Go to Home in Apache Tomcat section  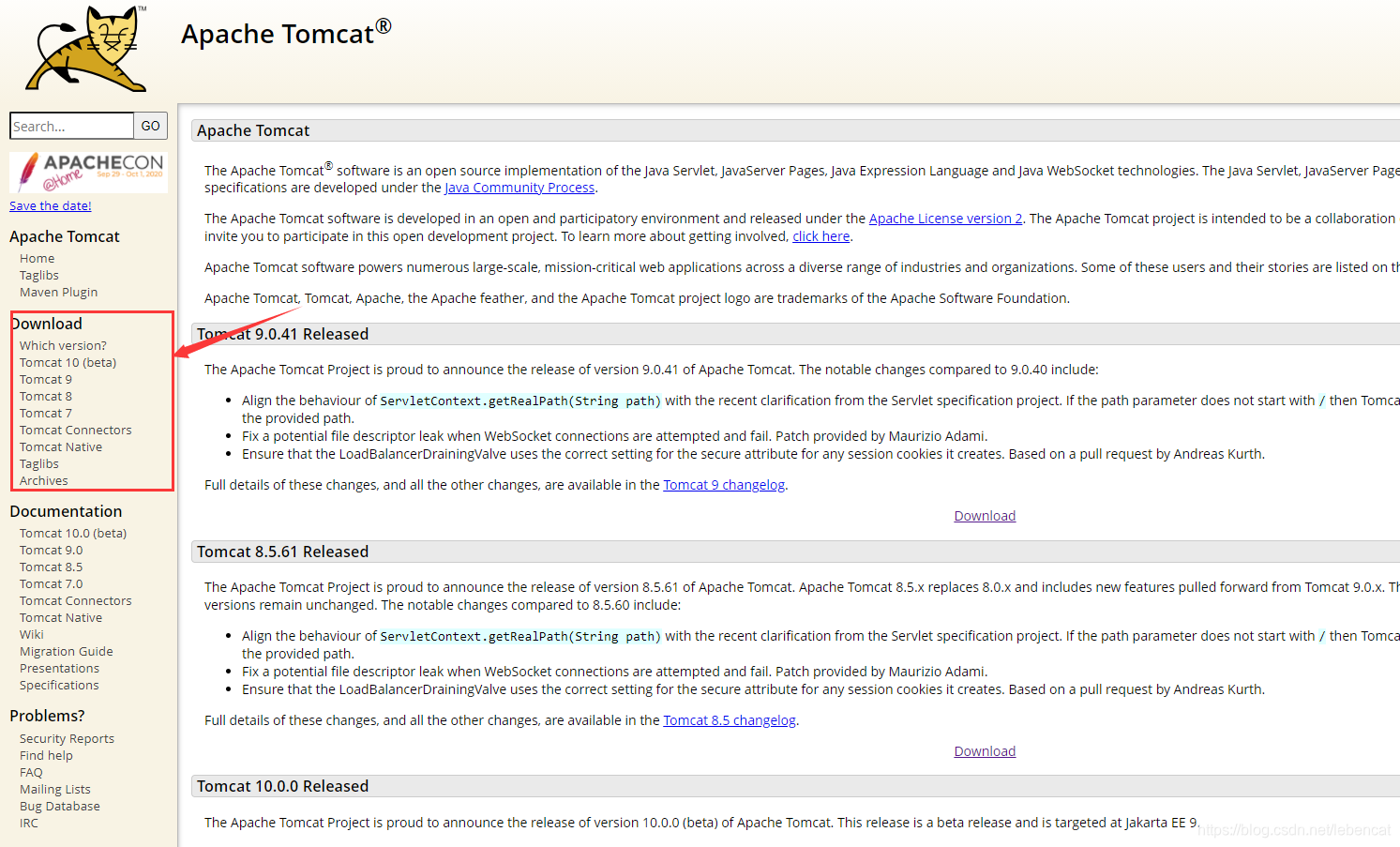pyautogui.click(x=37, y=258)
